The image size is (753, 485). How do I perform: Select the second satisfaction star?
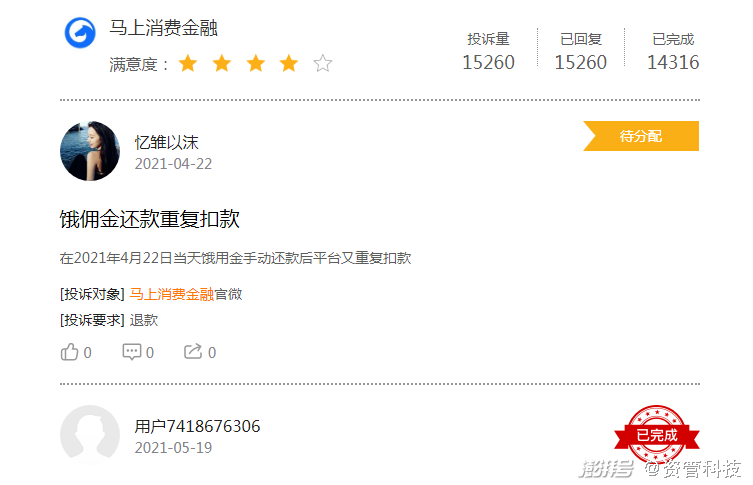click(x=222, y=63)
